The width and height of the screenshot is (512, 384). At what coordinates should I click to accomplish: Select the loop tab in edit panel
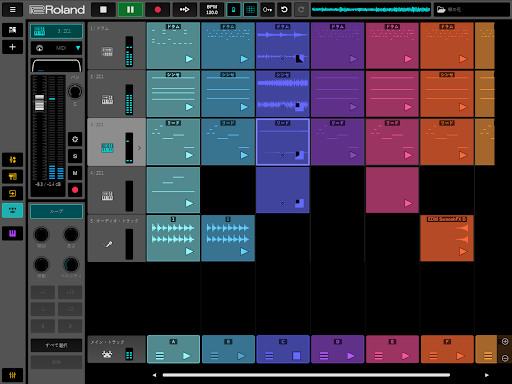56,211
